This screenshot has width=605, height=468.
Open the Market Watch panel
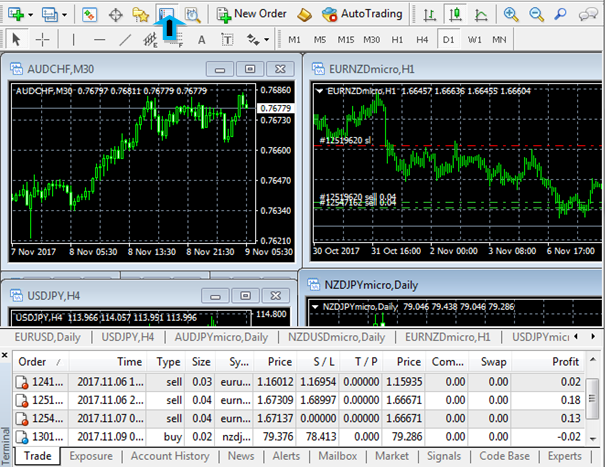(90, 14)
